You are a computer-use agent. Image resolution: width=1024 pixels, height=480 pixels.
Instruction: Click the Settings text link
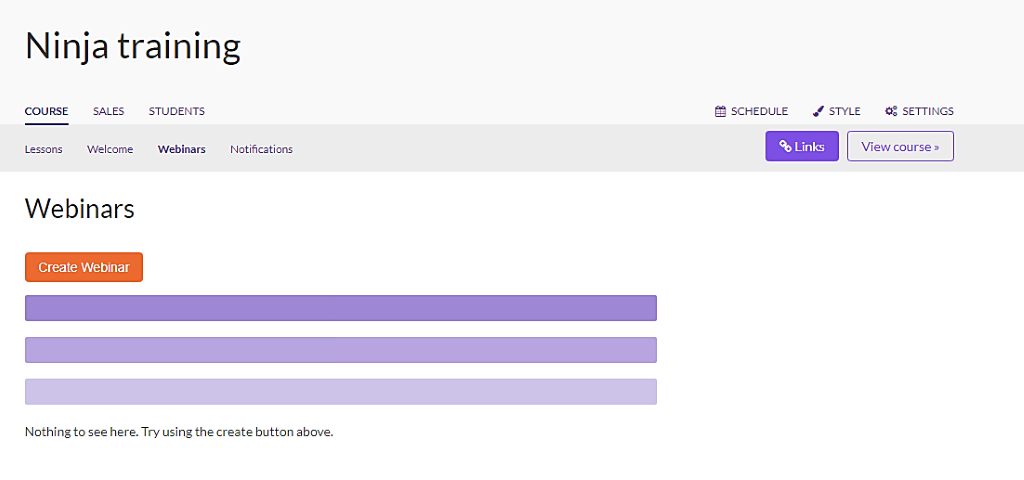point(928,111)
